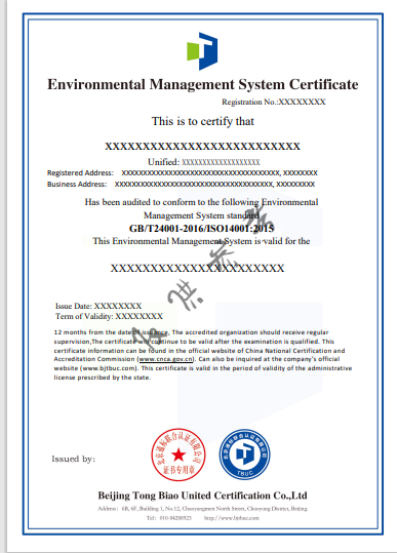
Task: Click the Environmental Management System Certificate title
Action: (203, 85)
